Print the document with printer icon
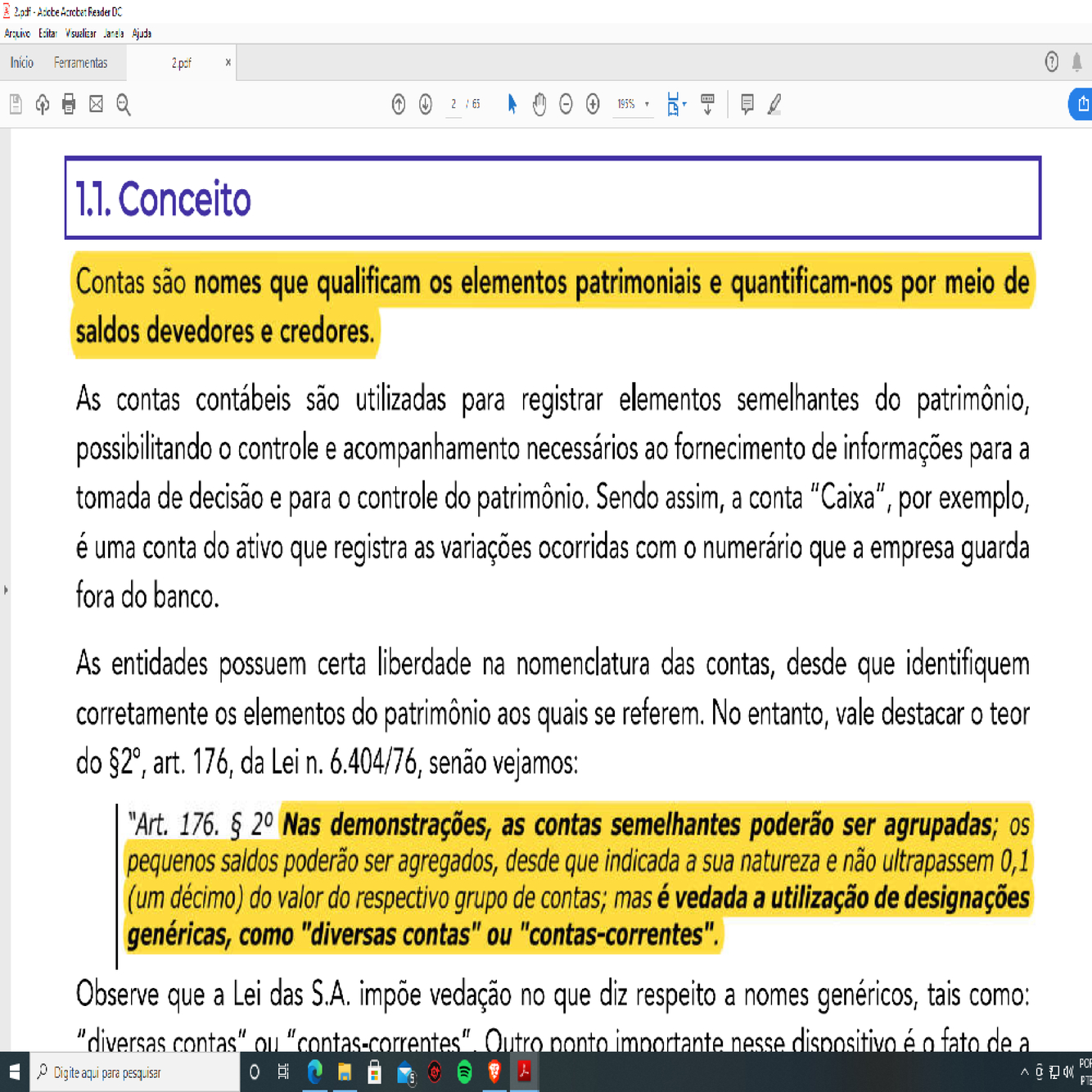Viewport: 1092px width, 1092px height. click(69, 104)
